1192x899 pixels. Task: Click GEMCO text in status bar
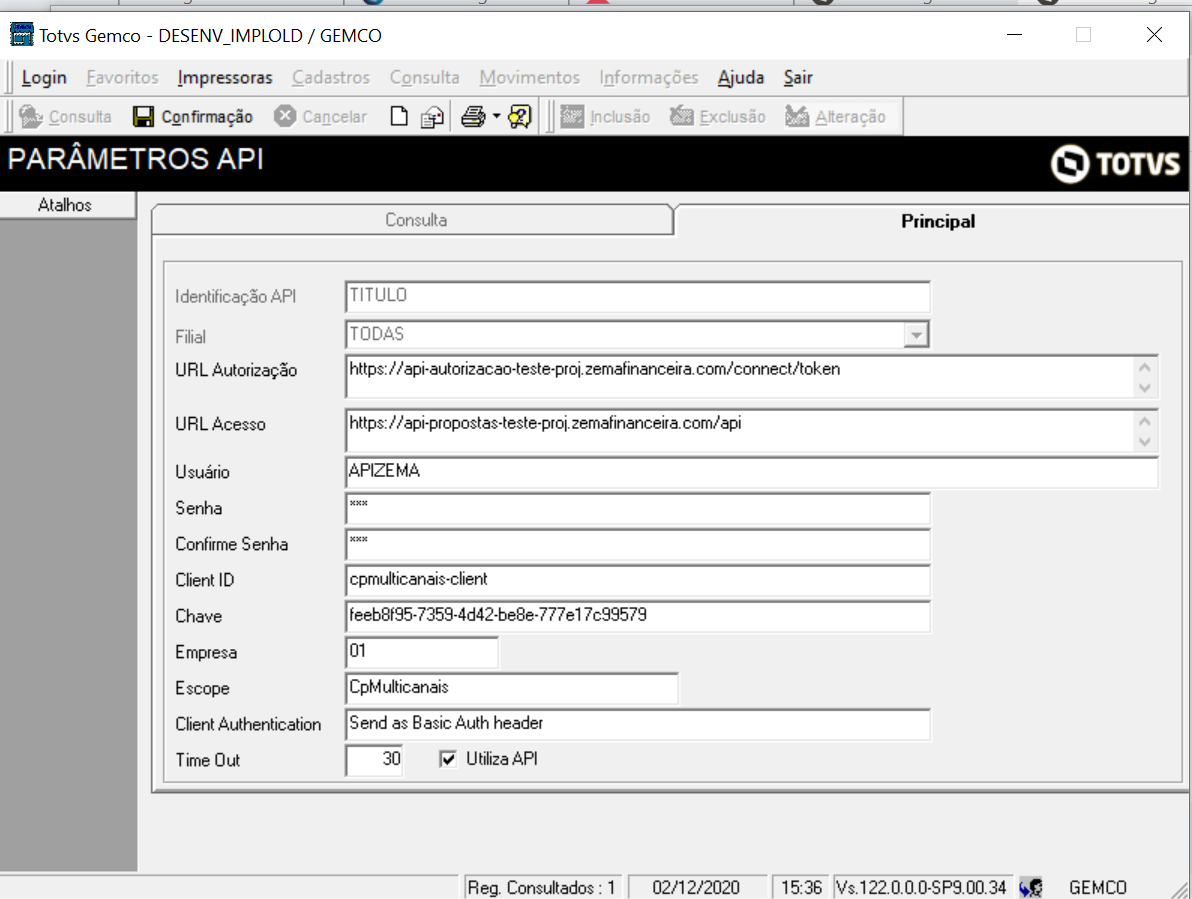[x=1098, y=888]
